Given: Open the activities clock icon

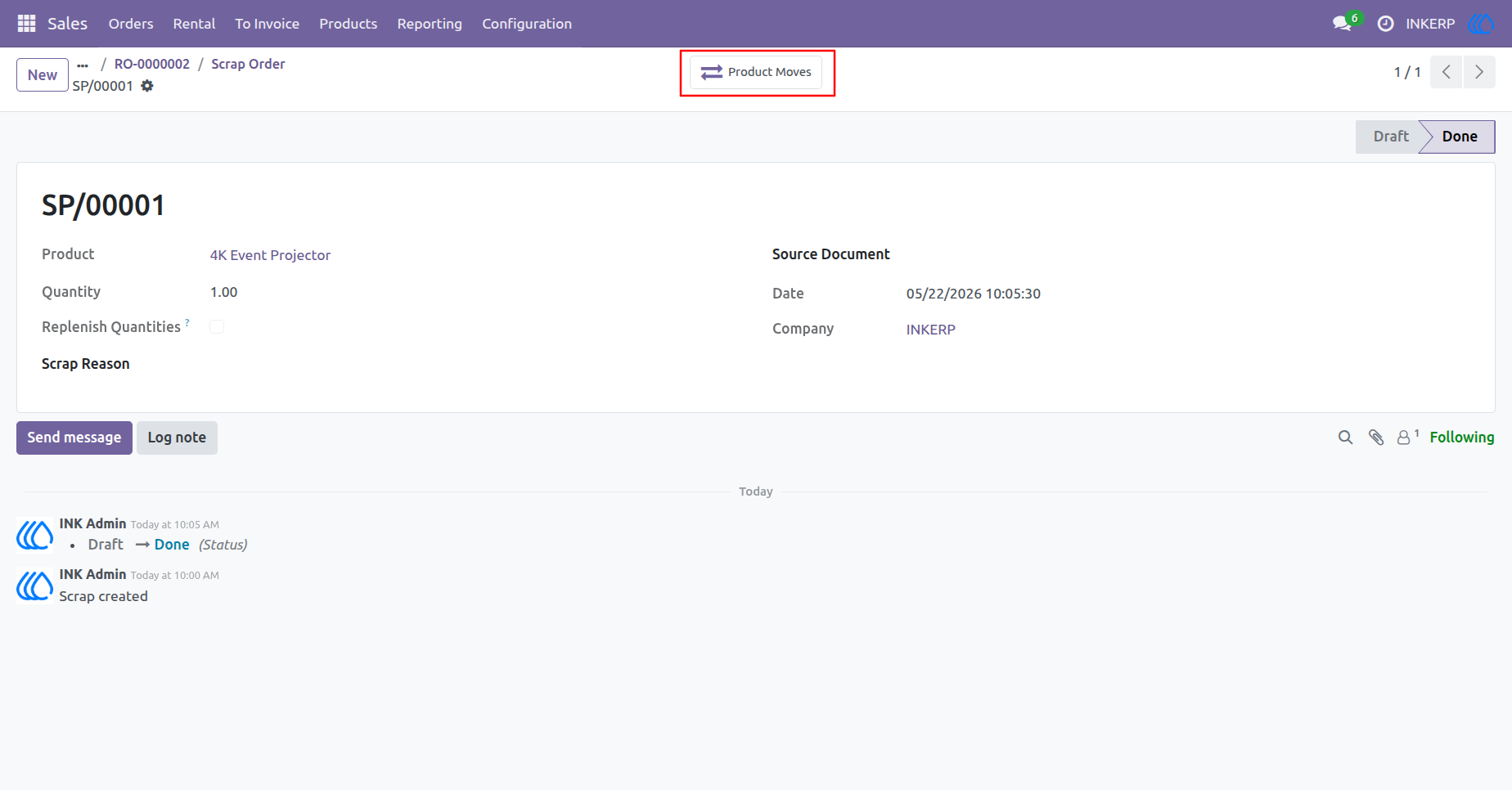Looking at the screenshot, I should (1385, 24).
